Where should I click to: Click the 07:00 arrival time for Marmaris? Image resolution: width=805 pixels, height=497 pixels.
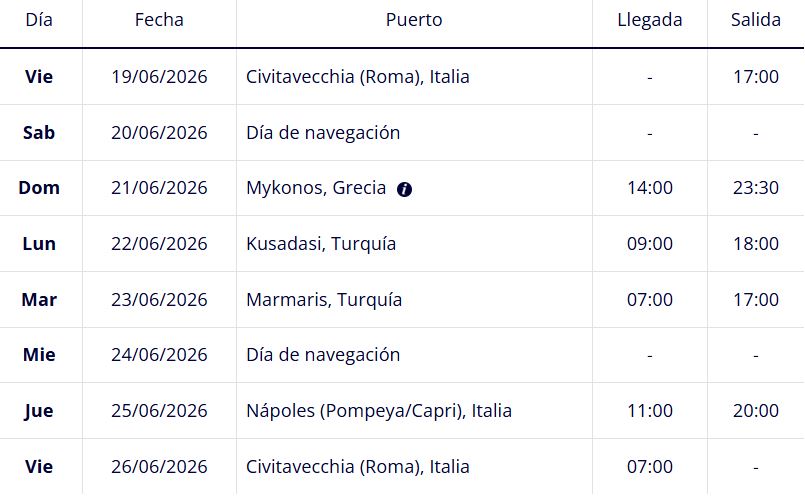pyautogui.click(x=649, y=300)
